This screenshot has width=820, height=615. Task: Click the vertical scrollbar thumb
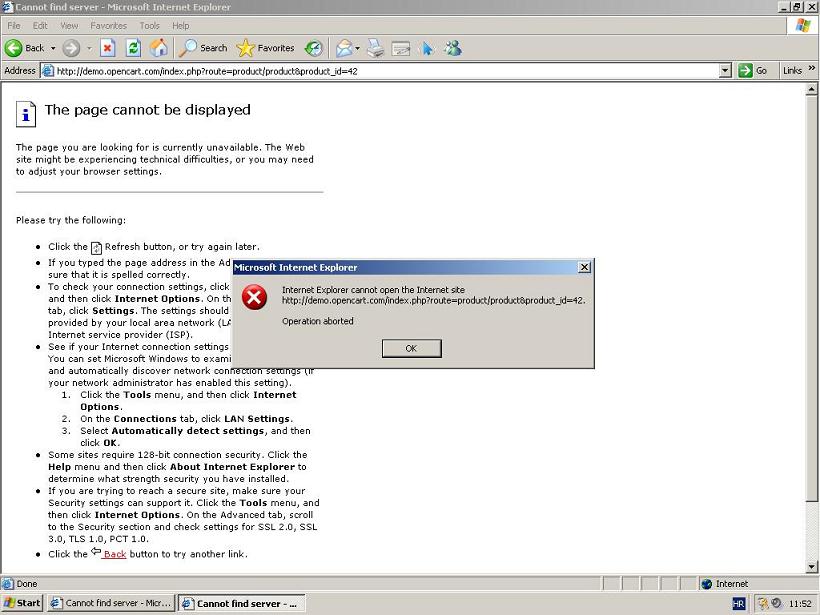tap(811, 299)
